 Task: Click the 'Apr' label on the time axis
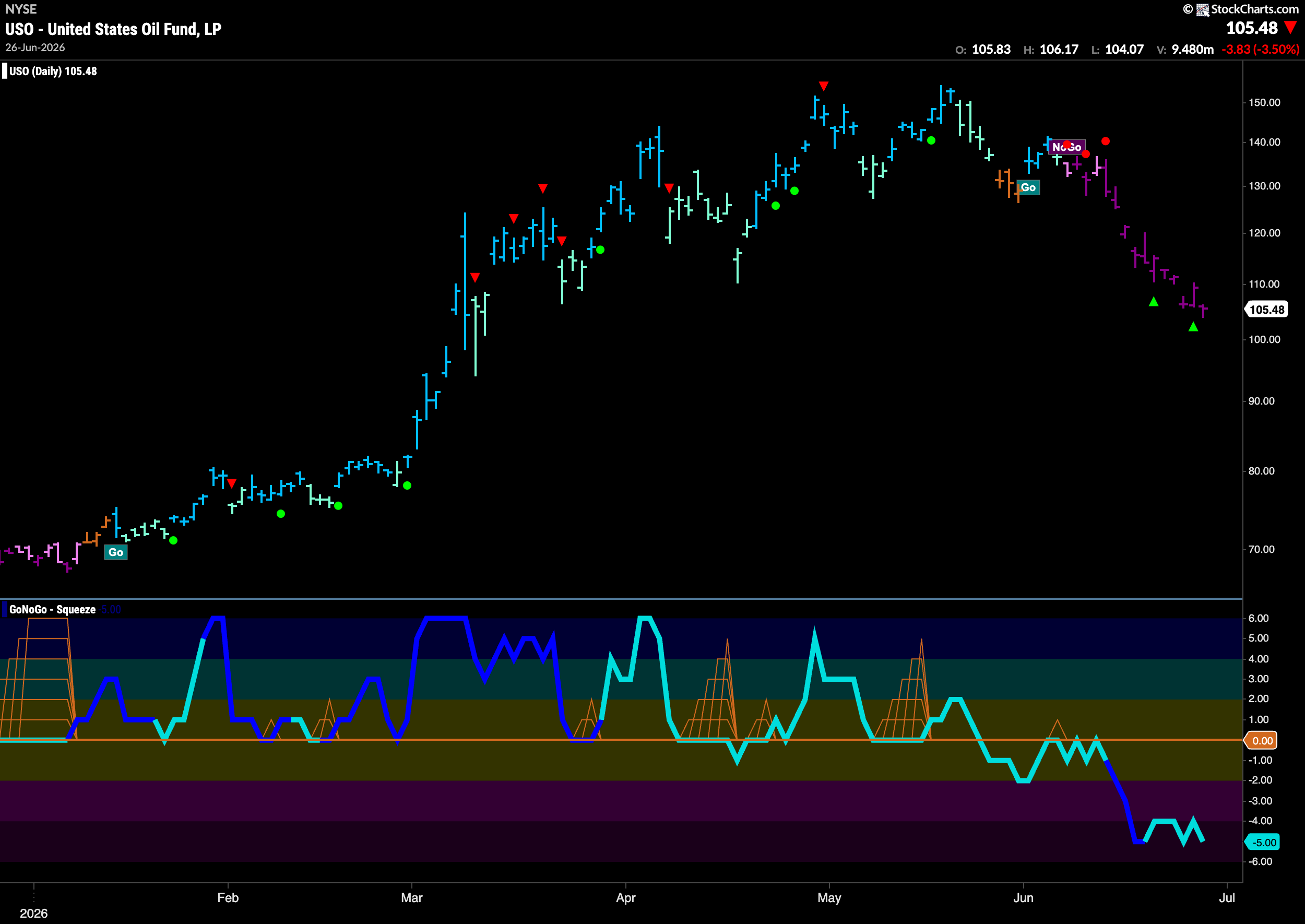coord(626,898)
